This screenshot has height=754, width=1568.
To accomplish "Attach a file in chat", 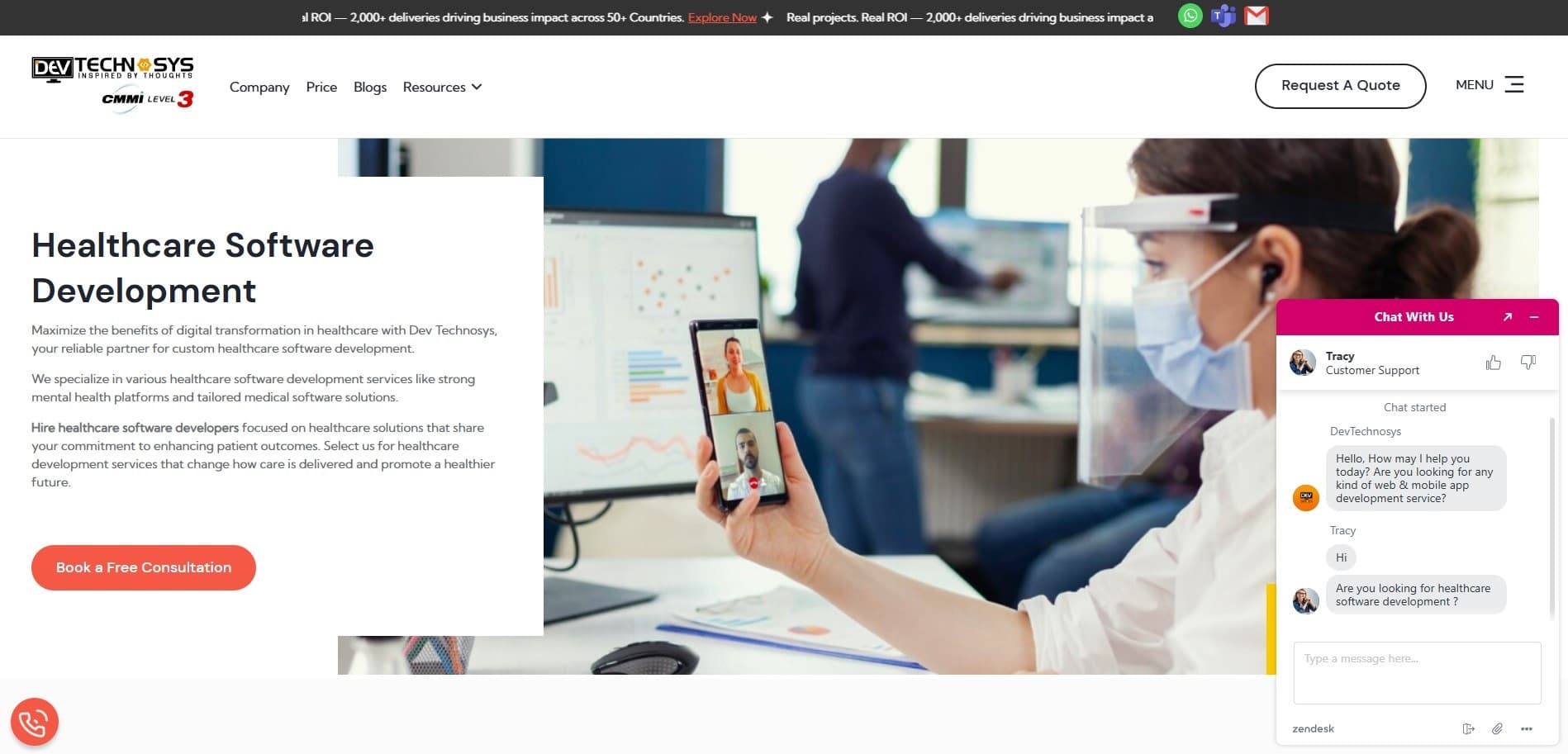I will tap(1497, 728).
